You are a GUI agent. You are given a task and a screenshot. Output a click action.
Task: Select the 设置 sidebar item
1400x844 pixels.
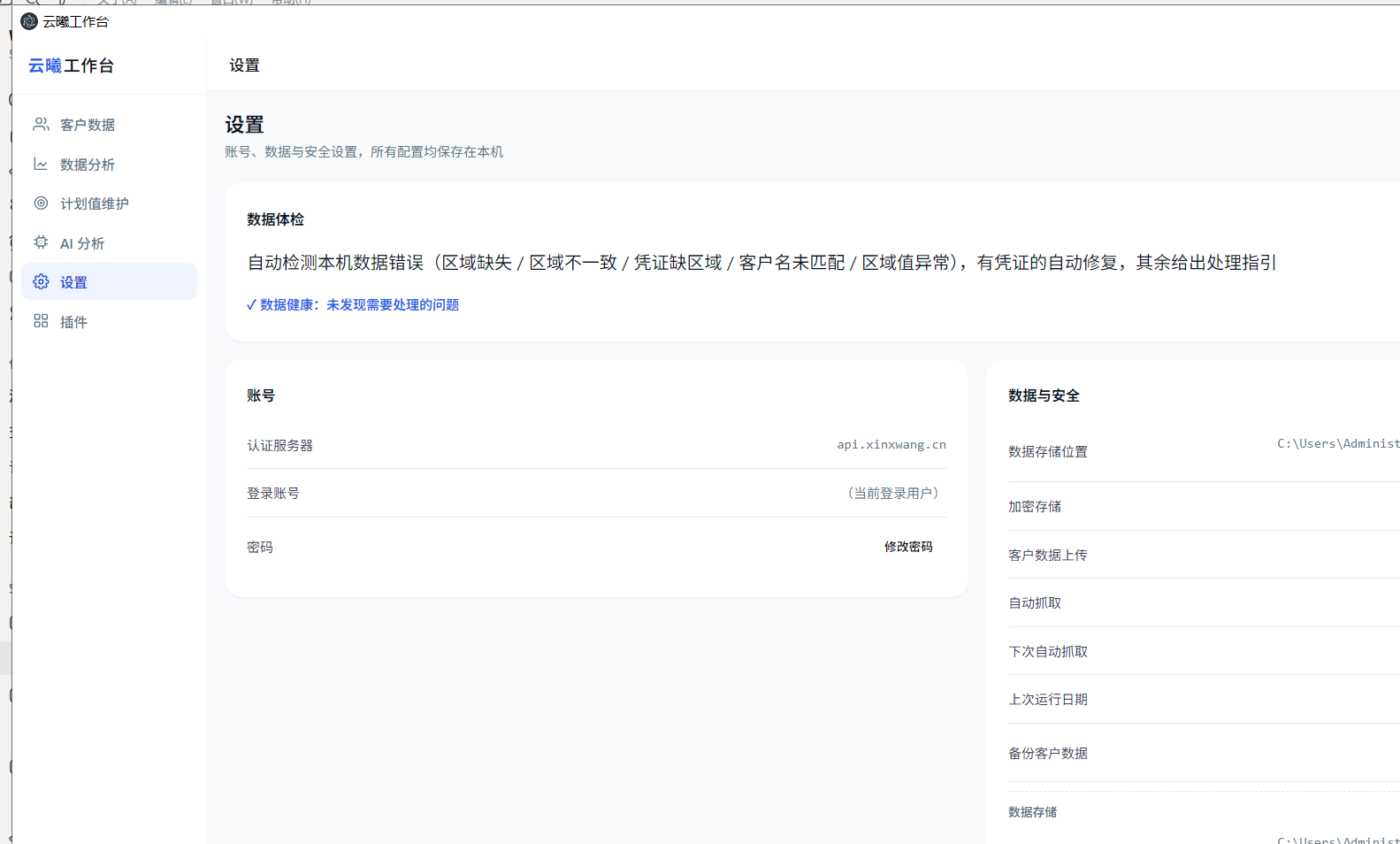(x=109, y=282)
